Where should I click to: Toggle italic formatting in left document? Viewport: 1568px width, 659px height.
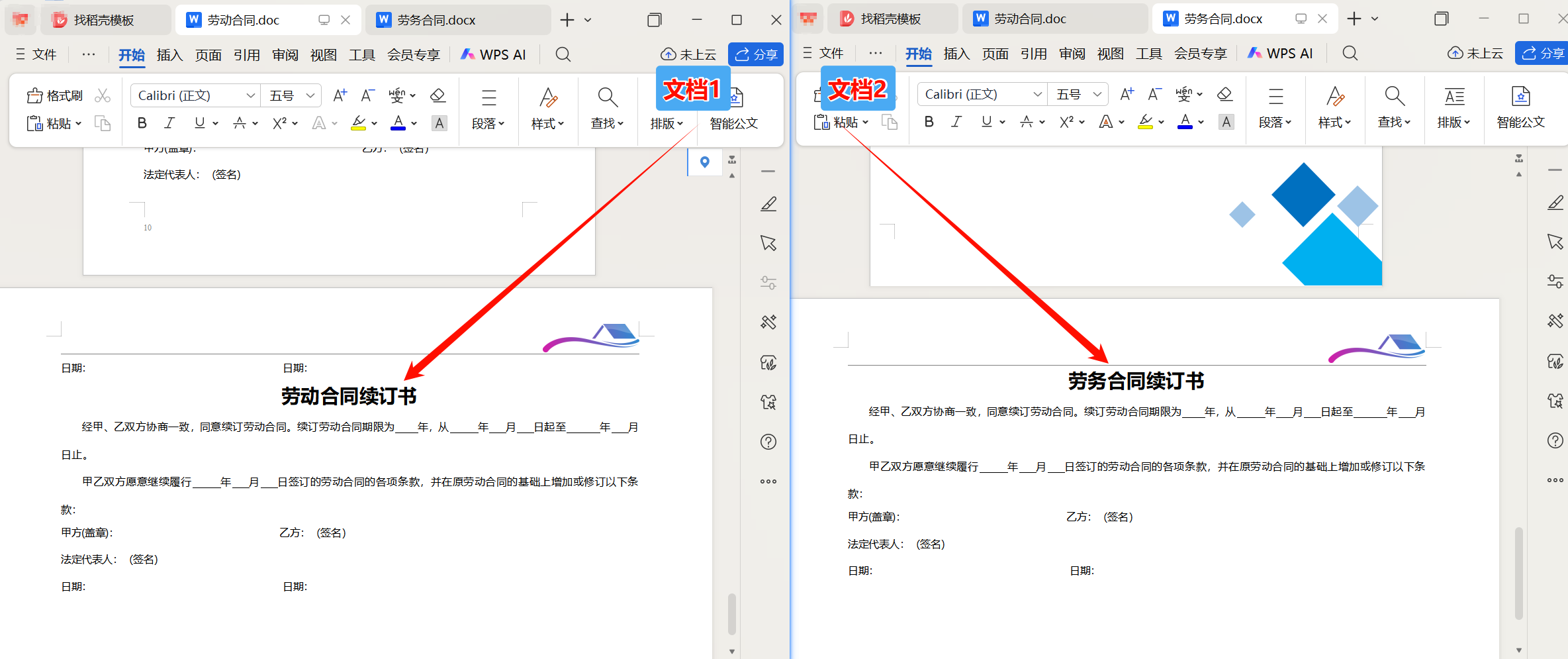(169, 123)
